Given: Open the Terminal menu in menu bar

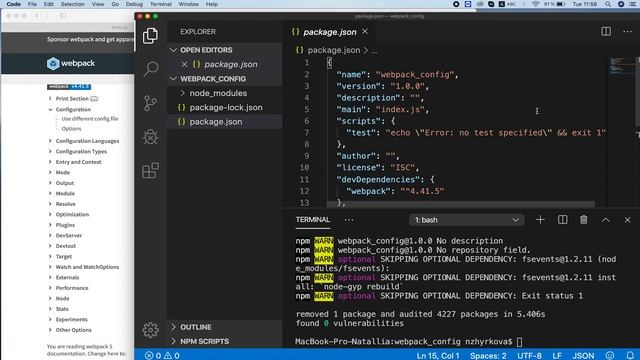Looking at the screenshot, I should coord(160,4).
